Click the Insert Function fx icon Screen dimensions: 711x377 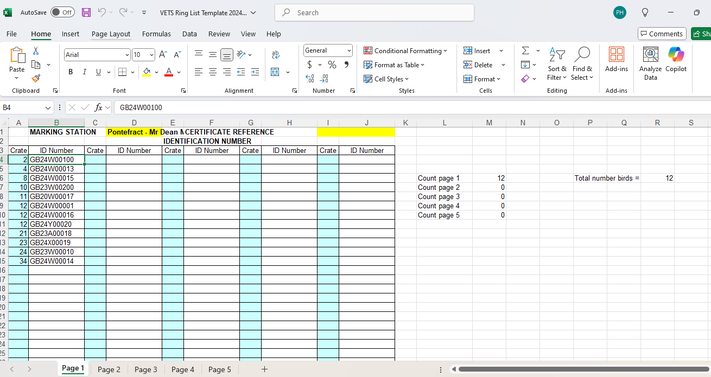point(98,108)
